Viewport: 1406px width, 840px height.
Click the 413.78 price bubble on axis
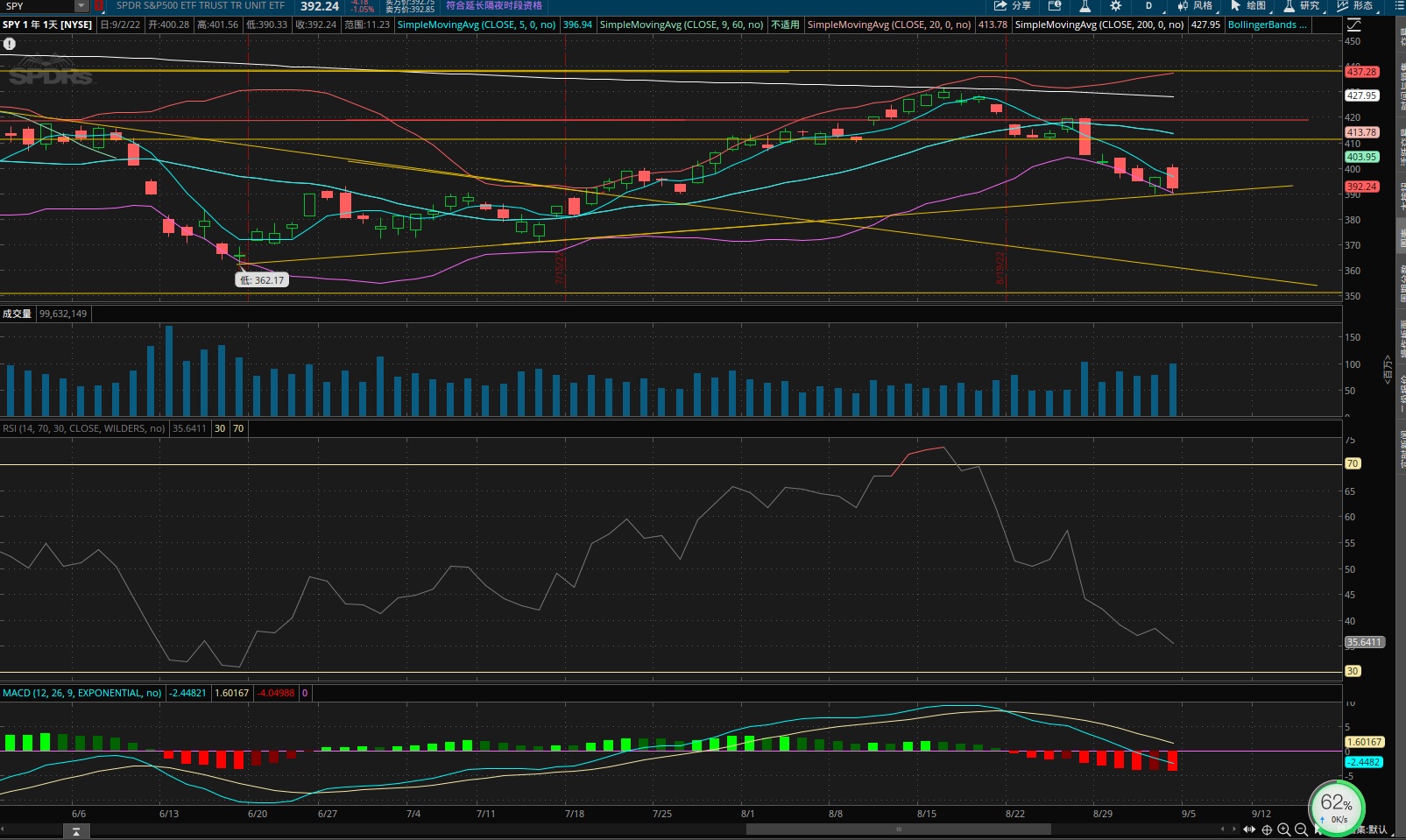pyautogui.click(x=1362, y=132)
